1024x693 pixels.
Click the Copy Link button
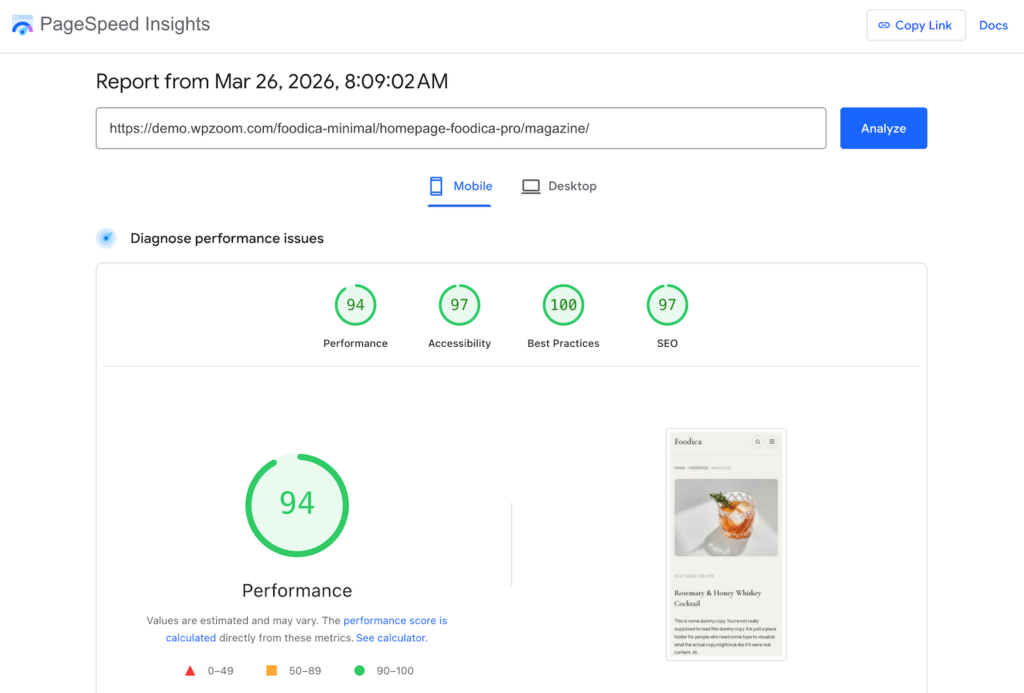[915, 25]
